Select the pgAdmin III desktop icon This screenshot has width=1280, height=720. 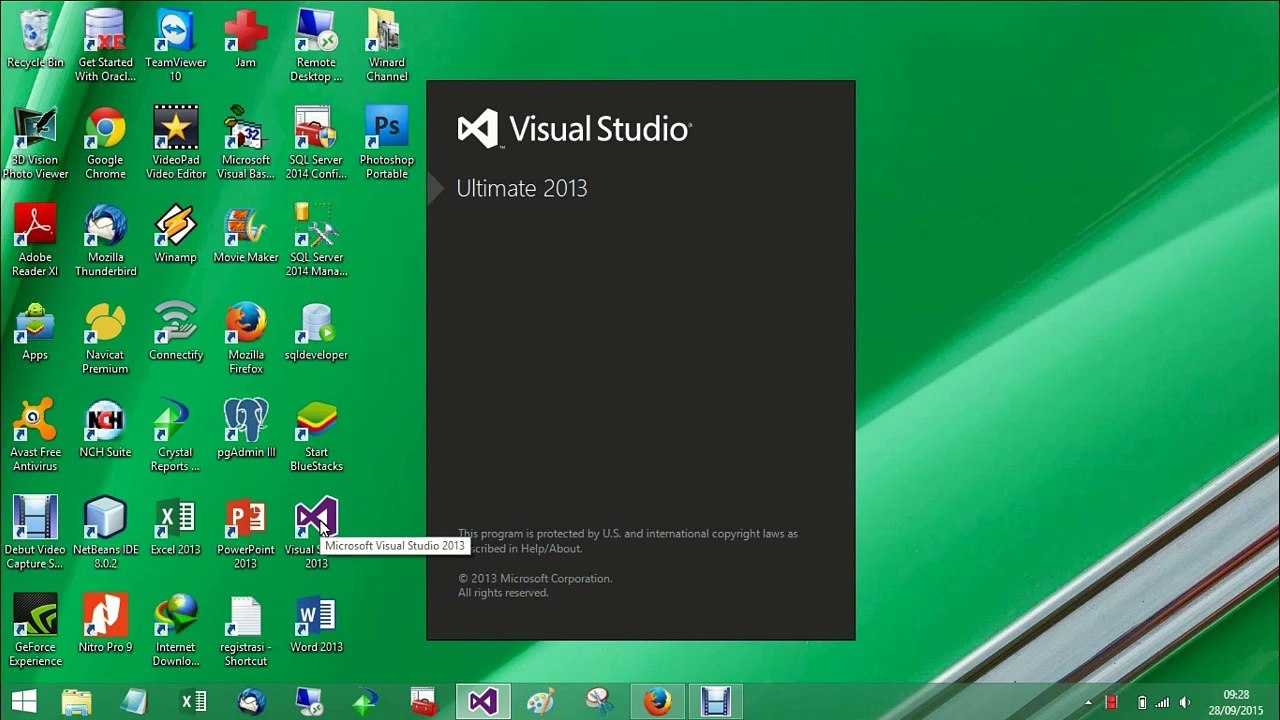click(245, 430)
